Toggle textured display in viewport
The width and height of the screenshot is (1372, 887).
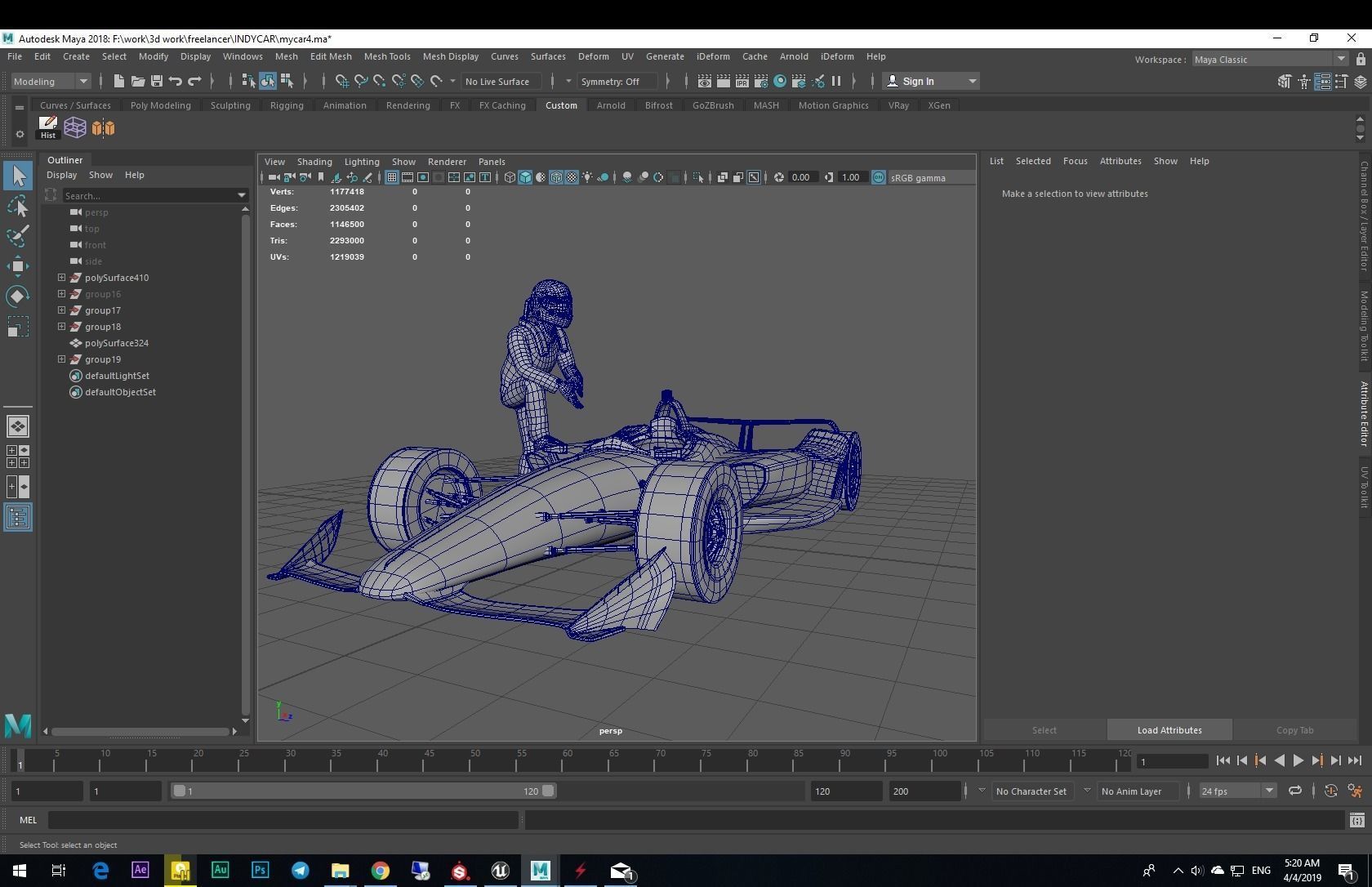click(x=572, y=177)
